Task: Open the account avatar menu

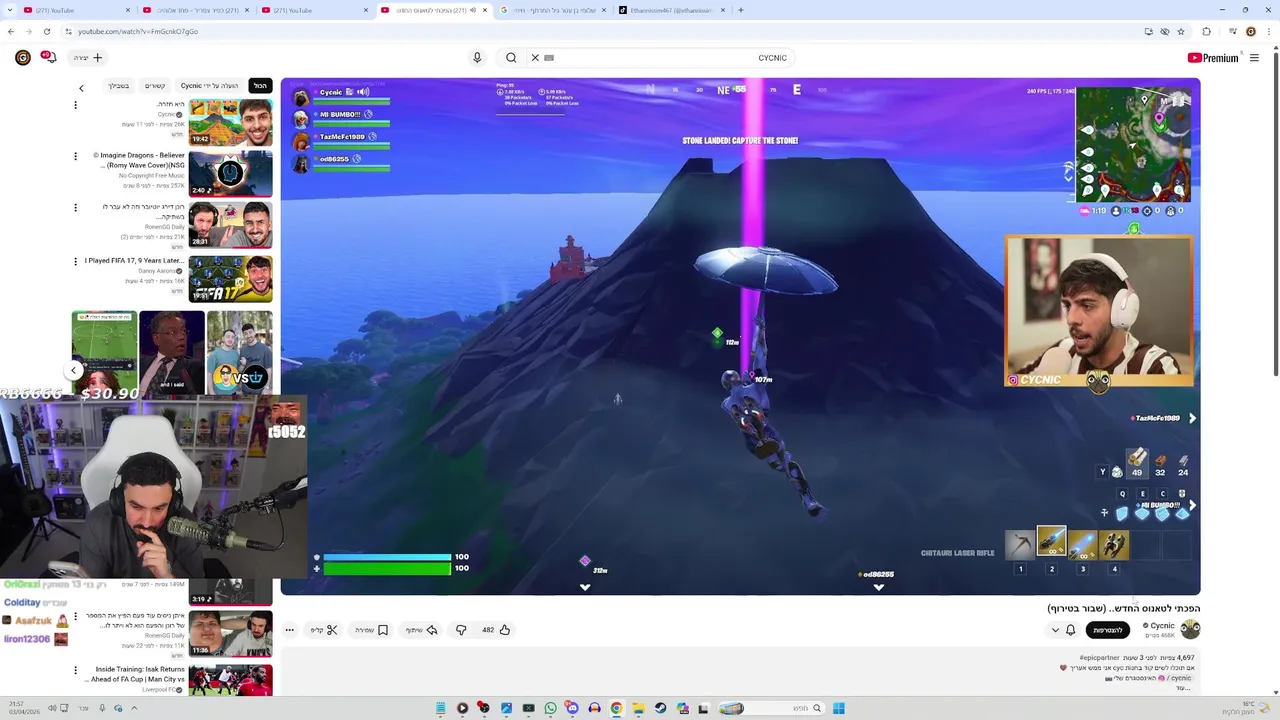Action: coord(22,58)
